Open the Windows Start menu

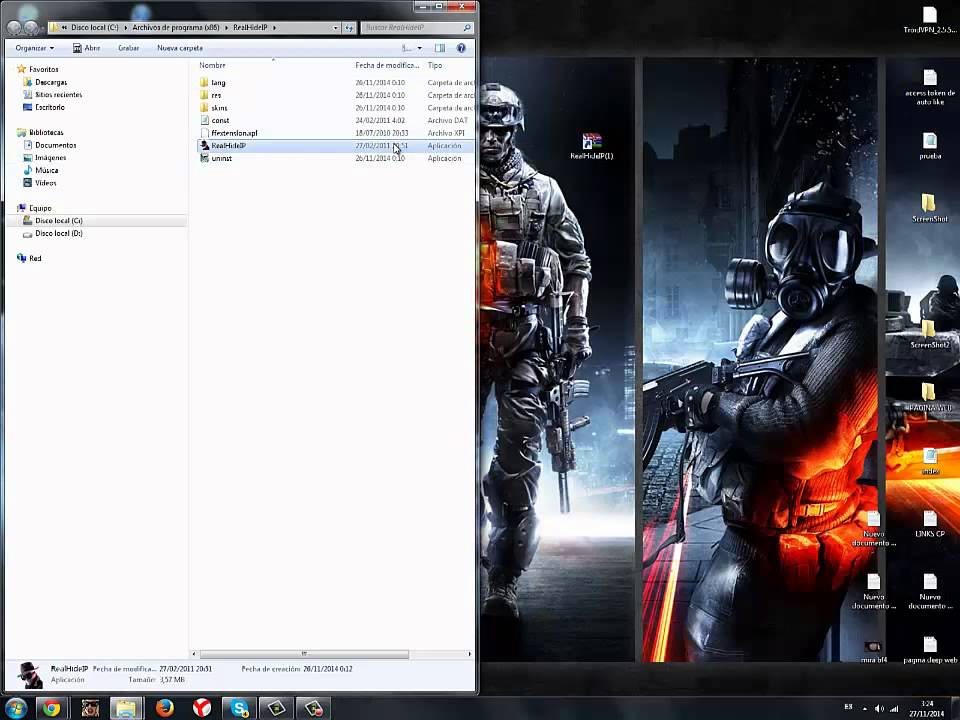pyautogui.click(x=16, y=708)
